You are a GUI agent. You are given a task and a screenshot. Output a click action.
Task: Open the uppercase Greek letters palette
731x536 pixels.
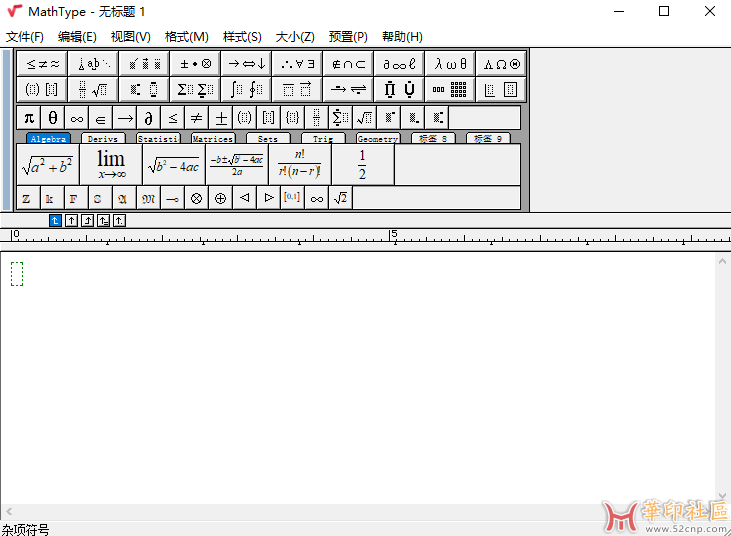501,64
